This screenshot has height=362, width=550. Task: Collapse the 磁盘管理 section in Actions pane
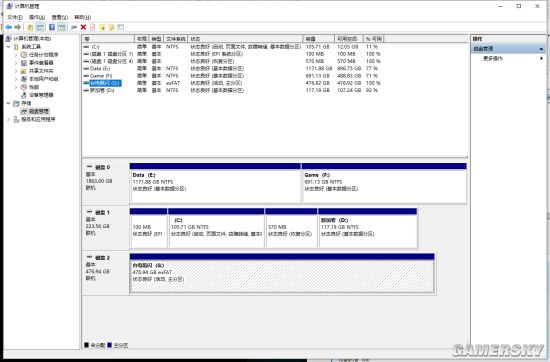[x=541, y=49]
